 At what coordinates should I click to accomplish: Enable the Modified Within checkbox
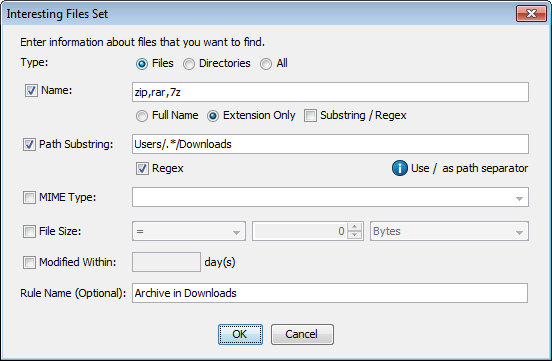(x=29, y=262)
